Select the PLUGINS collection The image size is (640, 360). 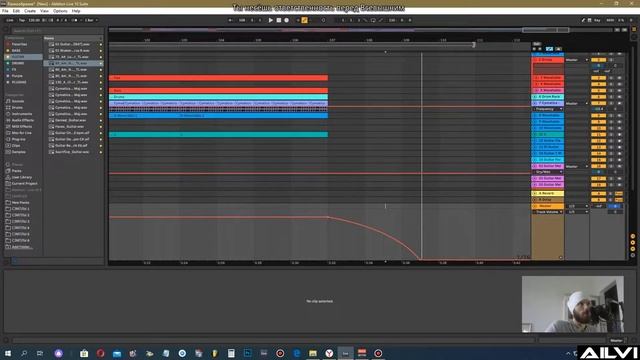point(19,82)
